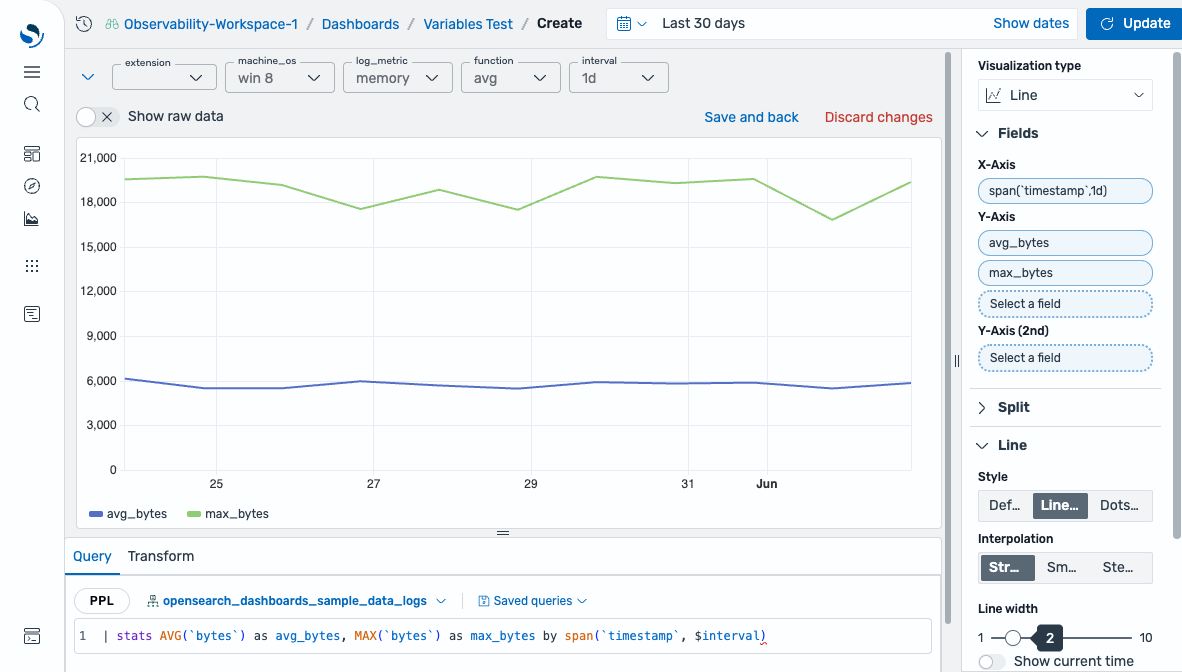This screenshot has width=1182, height=672.
Task: Click the Last 30 days time range
Action: [703, 23]
